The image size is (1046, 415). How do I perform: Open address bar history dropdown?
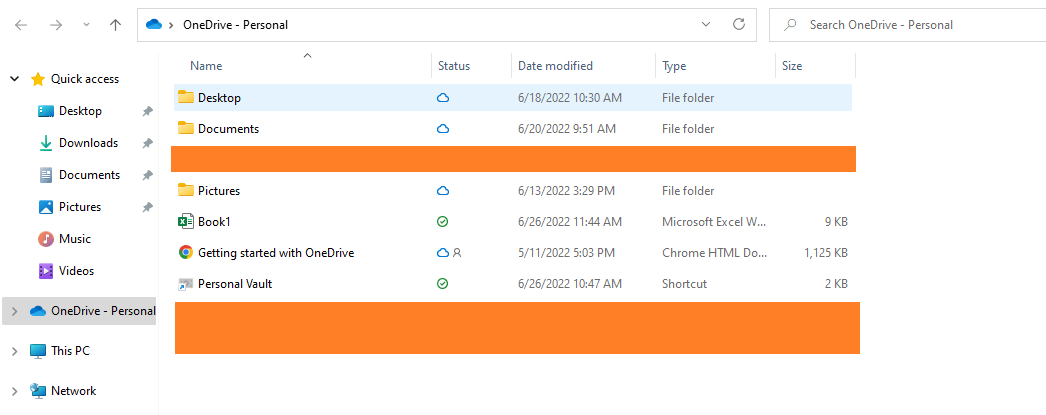point(706,25)
